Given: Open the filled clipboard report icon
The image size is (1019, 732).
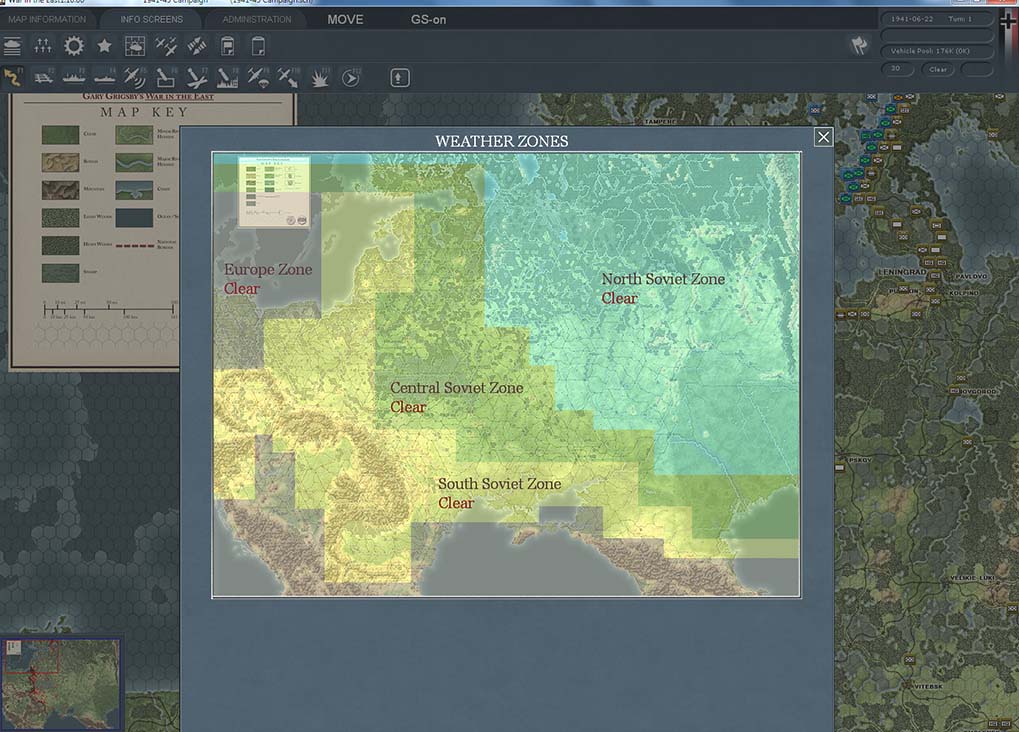Looking at the screenshot, I should click(x=227, y=46).
